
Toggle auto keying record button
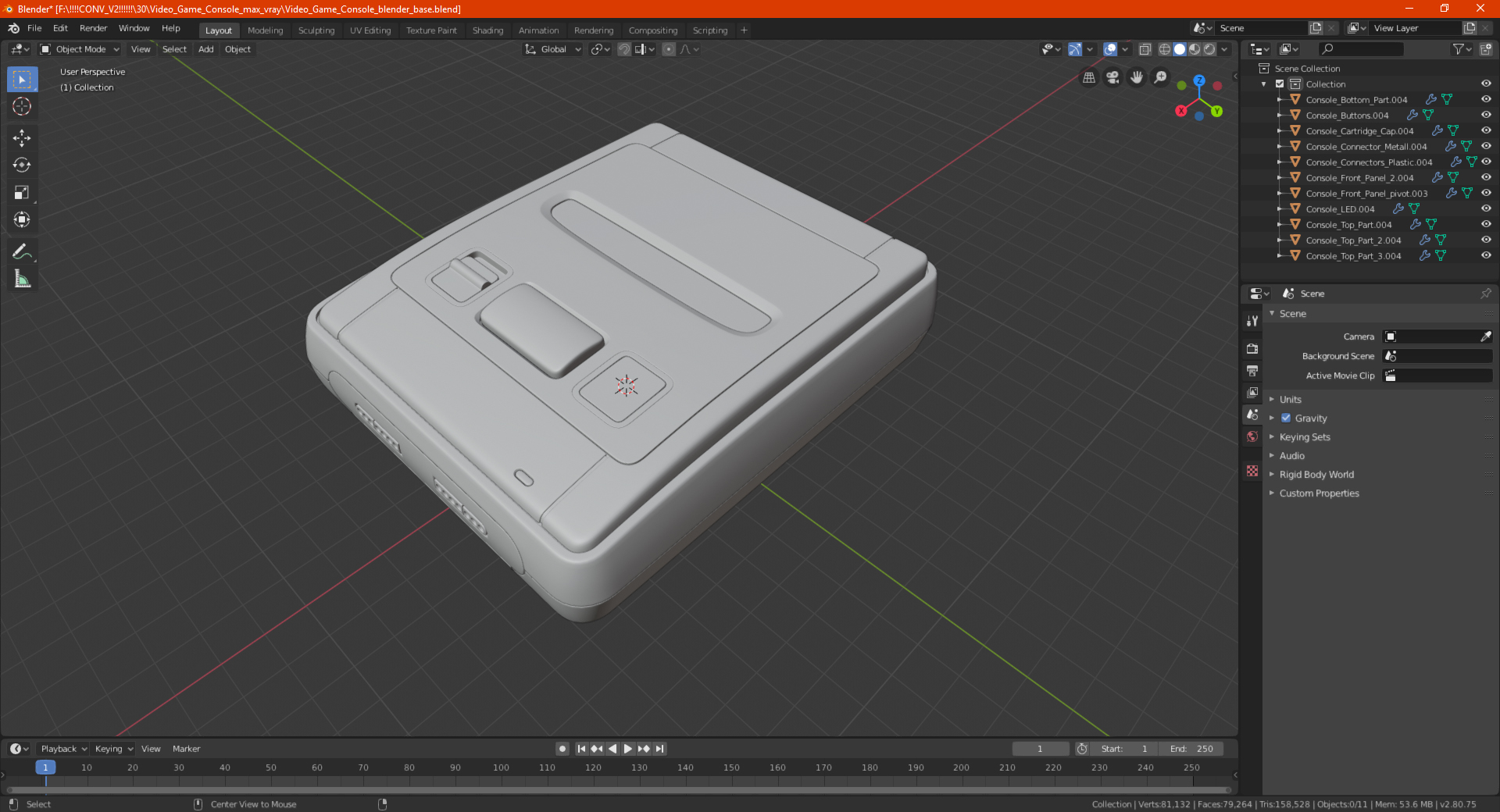tap(562, 749)
